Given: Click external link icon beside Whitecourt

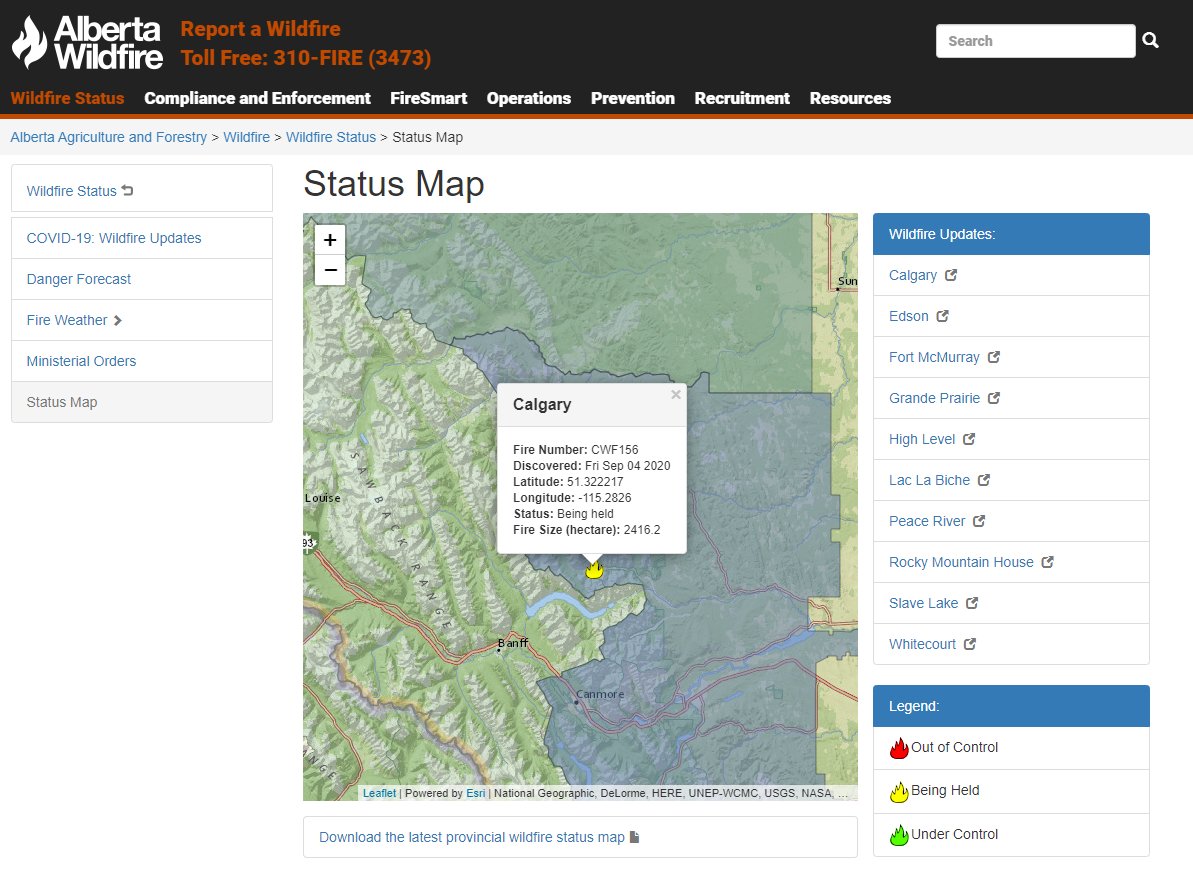Looking at the screenshot, I should (x=970, y=644).
